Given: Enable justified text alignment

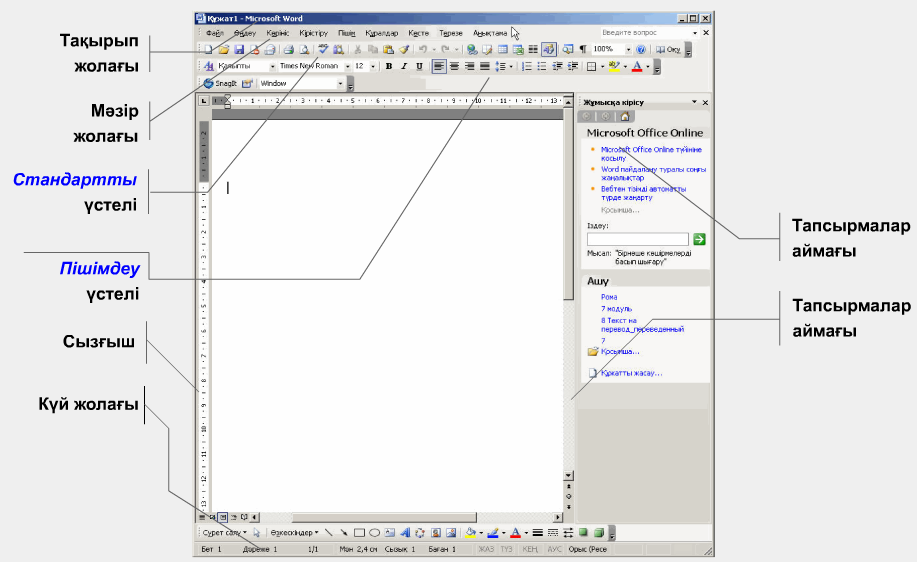Looking at the screenshot, I should 485,66.
